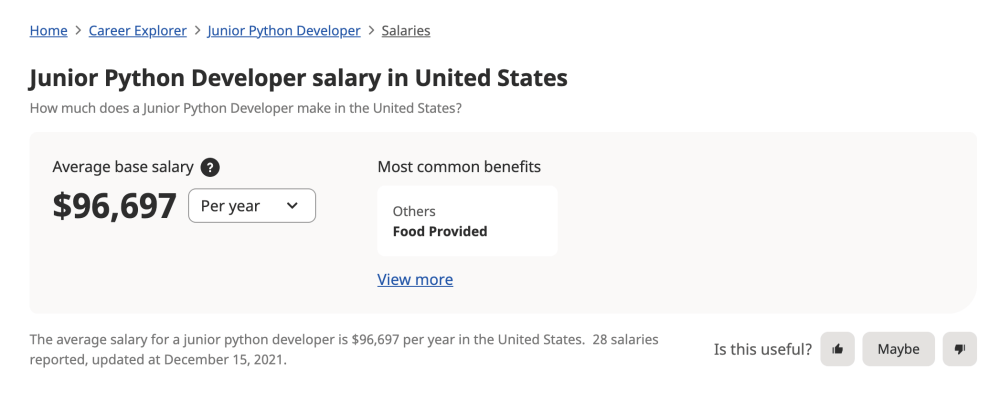Screen dimensions: 1000x393
Task: Select the Salaries breadcrumb item
Action: click(406, 31)
